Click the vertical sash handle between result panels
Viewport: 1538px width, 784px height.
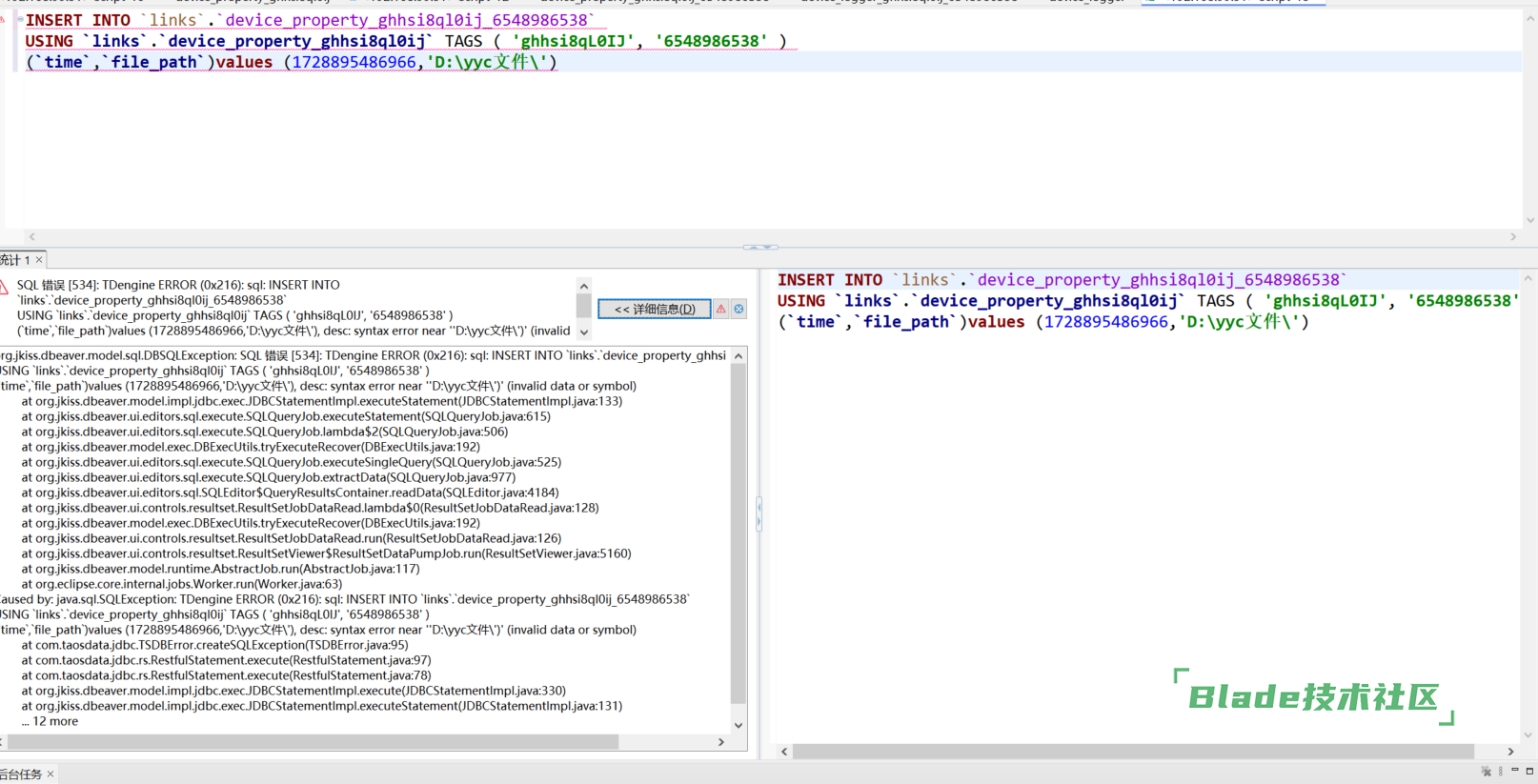pos(759,514)
